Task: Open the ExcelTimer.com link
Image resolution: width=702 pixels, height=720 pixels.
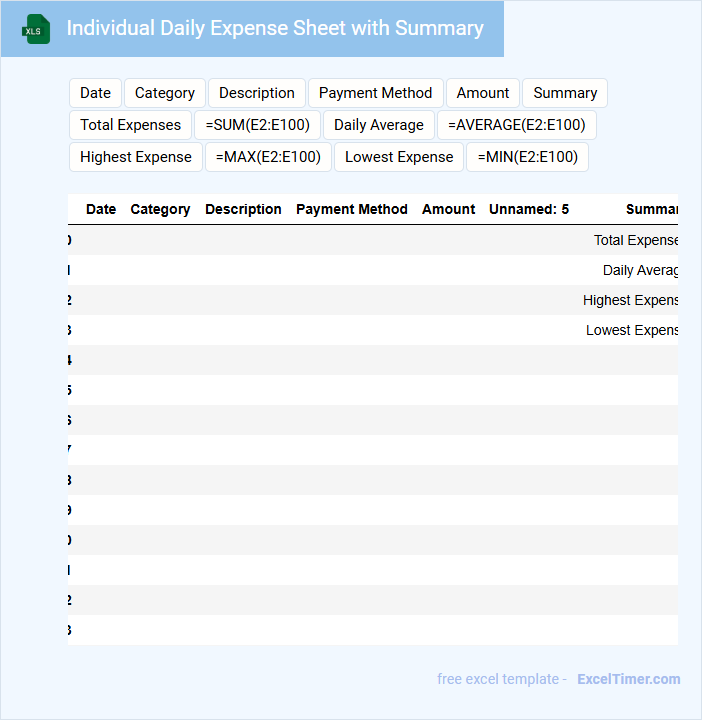Action: point(628,679)
